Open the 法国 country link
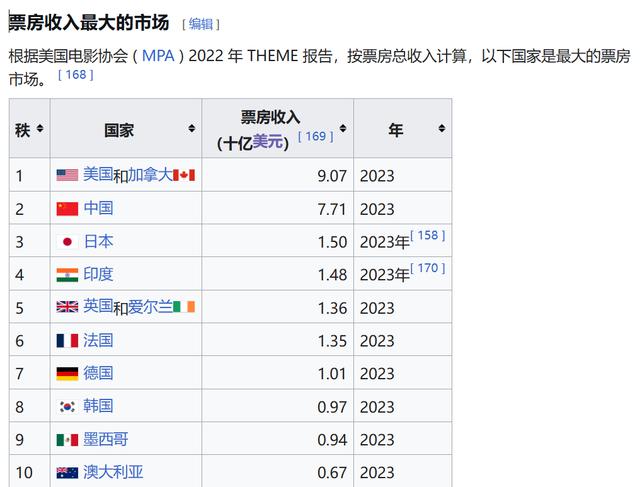The width and height of the screenshot is (640, 487). click(x=98, y=340)
